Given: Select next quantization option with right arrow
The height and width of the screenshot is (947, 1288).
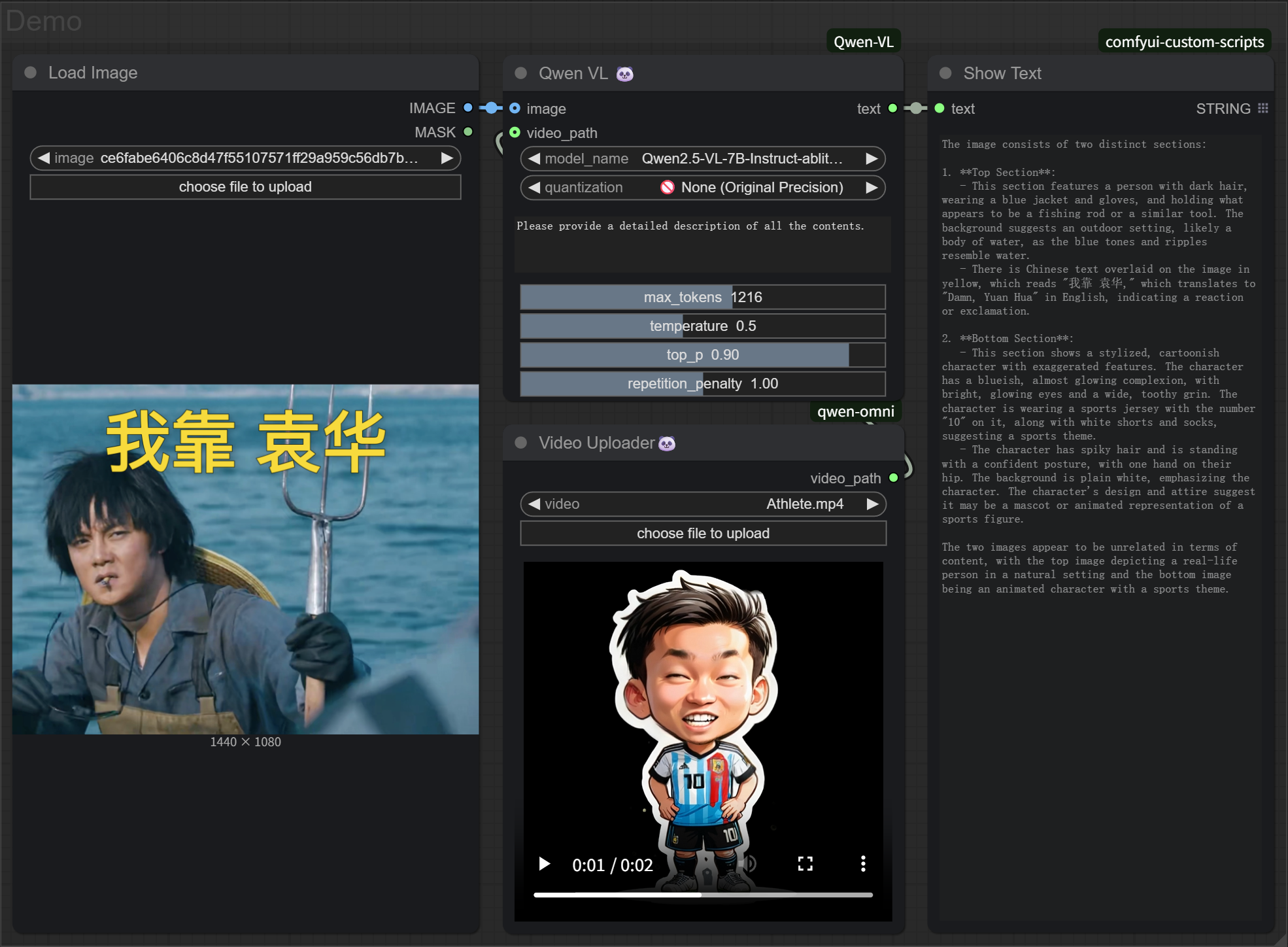Looking at the screenshot, I should [872, 188].
